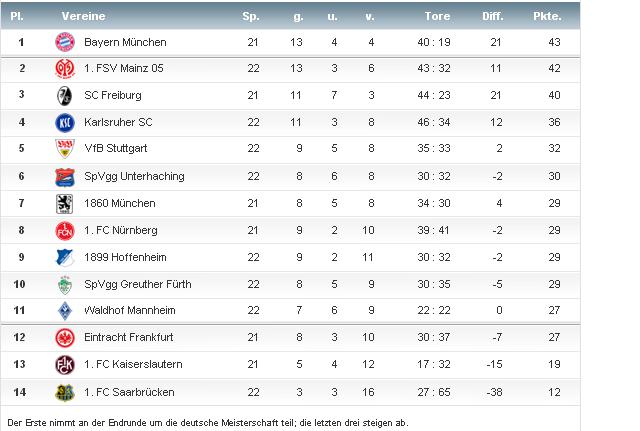
Task: Sort table by Pkte. column header
Action: [547, 16]
